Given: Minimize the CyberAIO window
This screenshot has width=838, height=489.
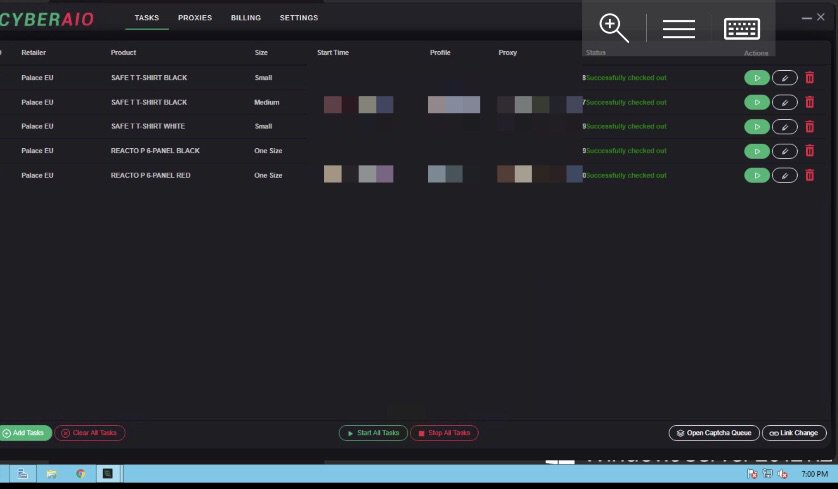Looking at the screenshot, I should pyautogui.click(x=806, y=18).
